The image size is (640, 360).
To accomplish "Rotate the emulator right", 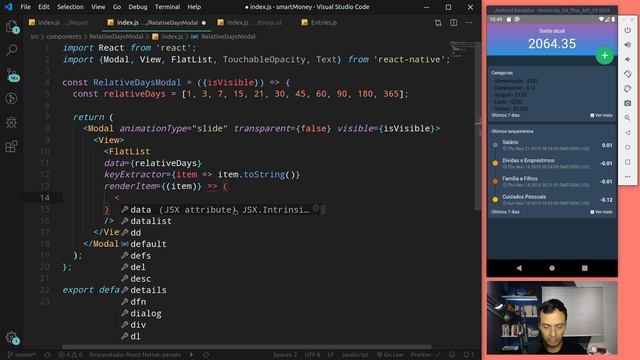I will pyautogui.click(x=628, y=89).
